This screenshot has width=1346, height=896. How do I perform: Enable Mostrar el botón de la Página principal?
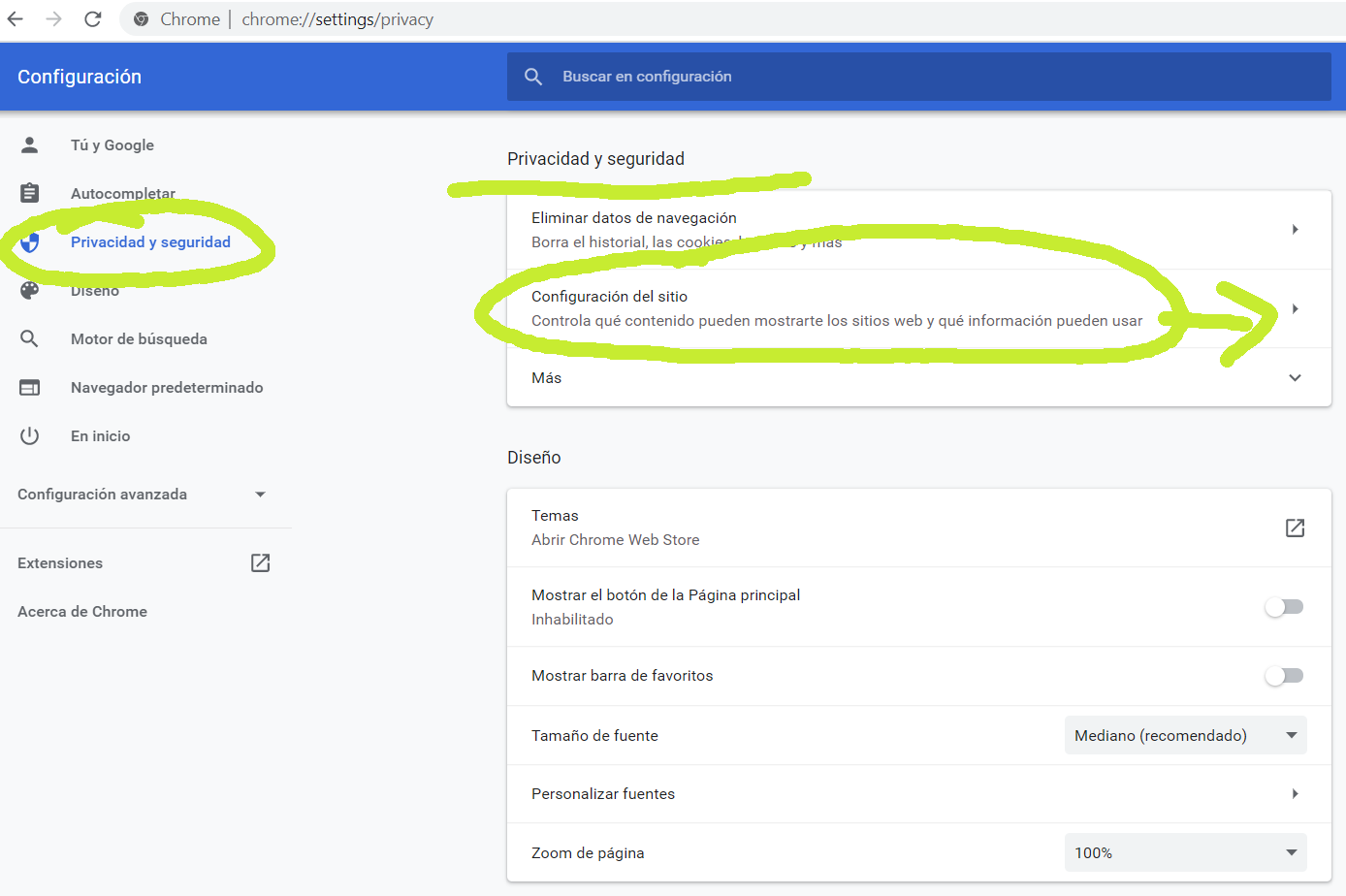(x=1284, y=607)
